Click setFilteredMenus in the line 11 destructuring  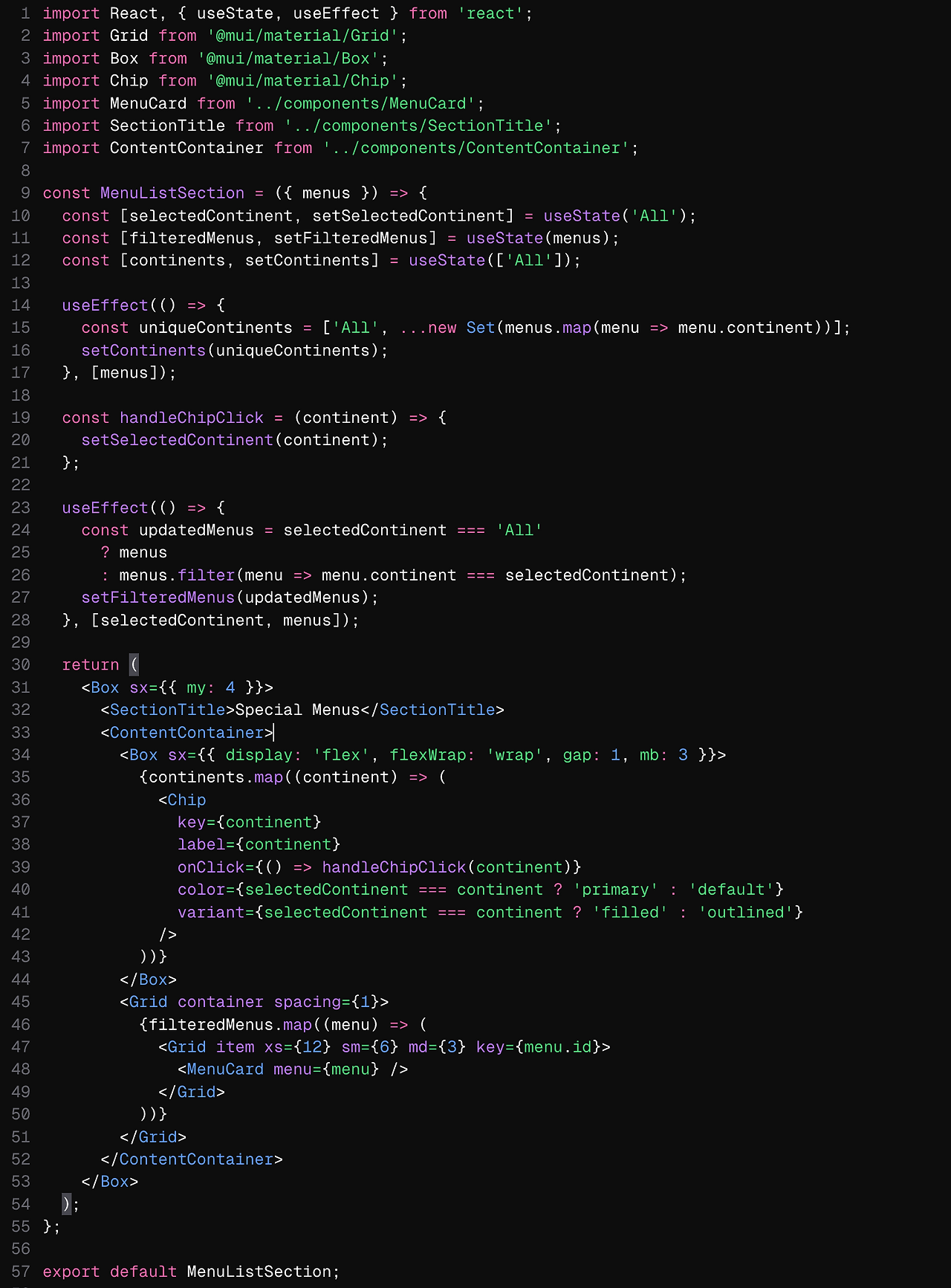click(x=351, y=238)
